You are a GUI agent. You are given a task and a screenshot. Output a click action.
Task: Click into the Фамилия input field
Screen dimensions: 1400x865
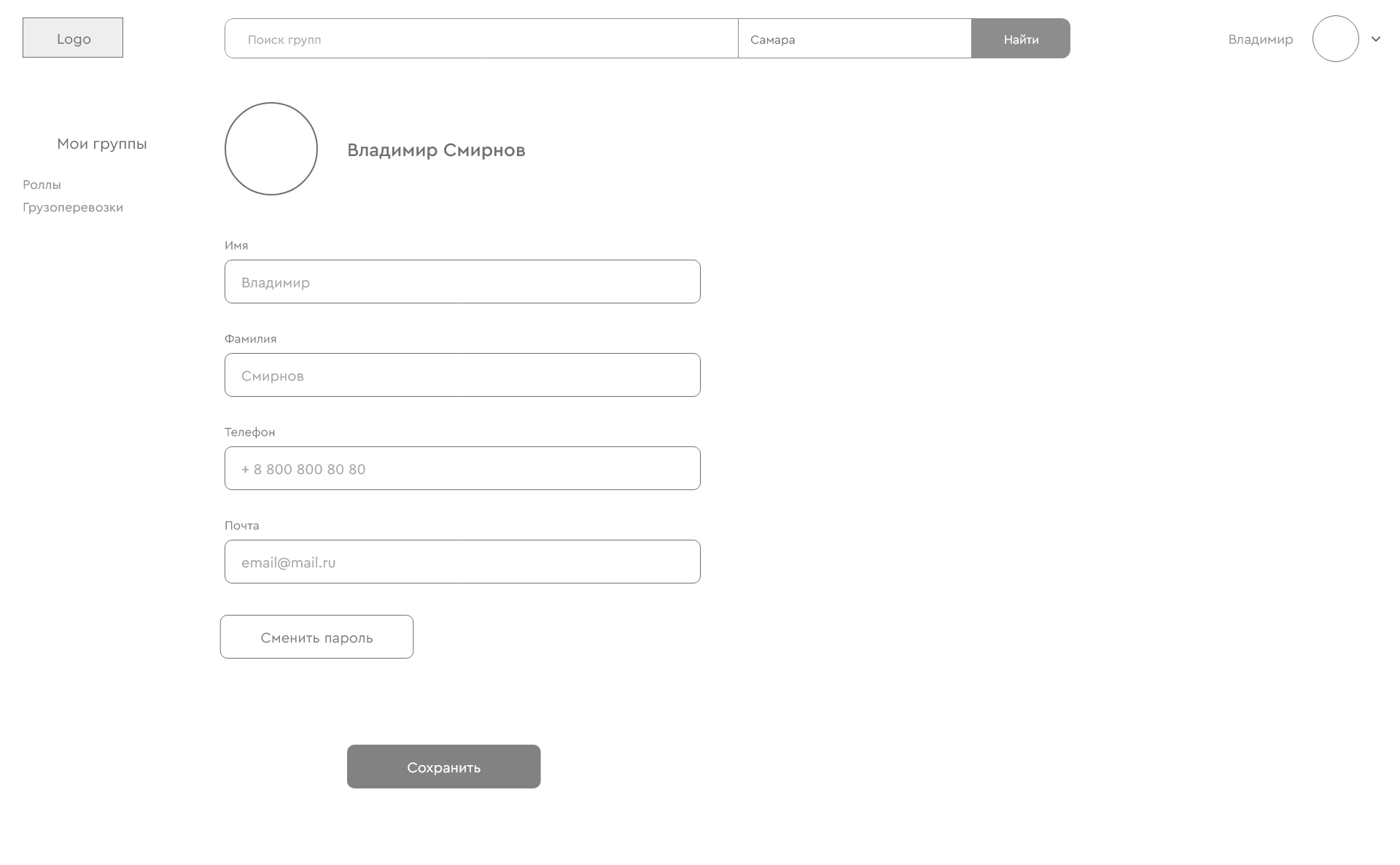[x=462, y=375]
